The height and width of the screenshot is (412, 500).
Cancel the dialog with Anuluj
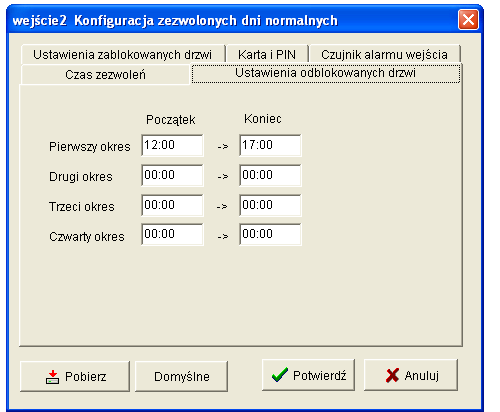pyautogui.click(x=411, y=375)
